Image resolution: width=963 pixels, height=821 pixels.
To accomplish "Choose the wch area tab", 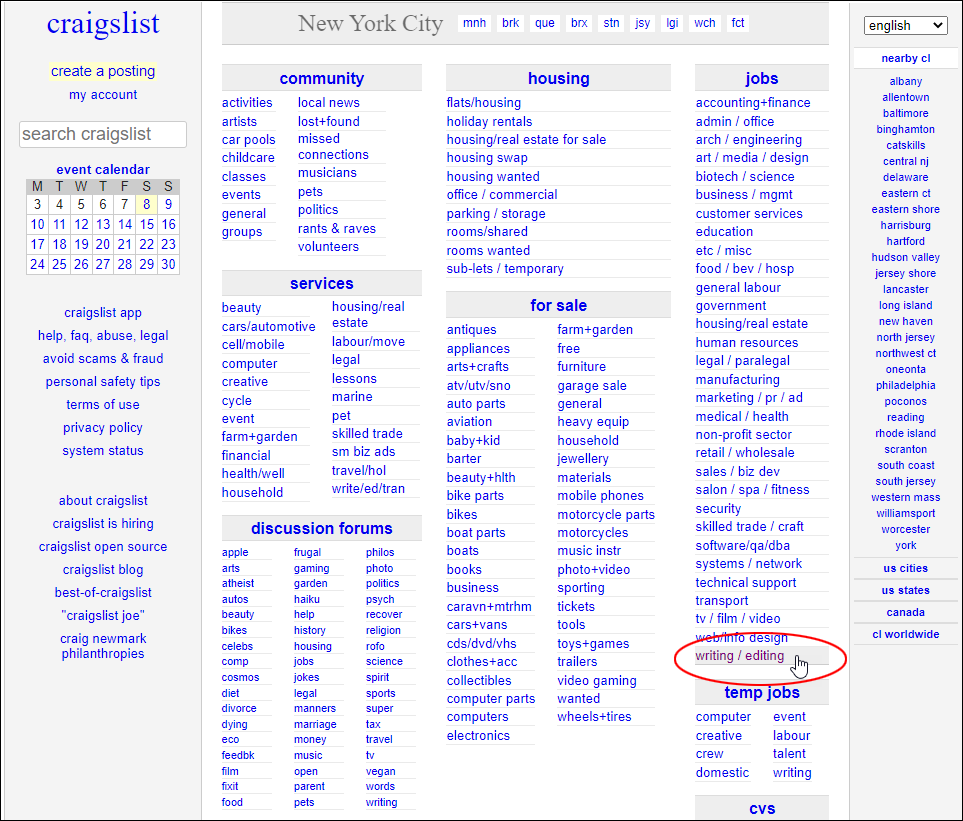I will pos(704,23).
